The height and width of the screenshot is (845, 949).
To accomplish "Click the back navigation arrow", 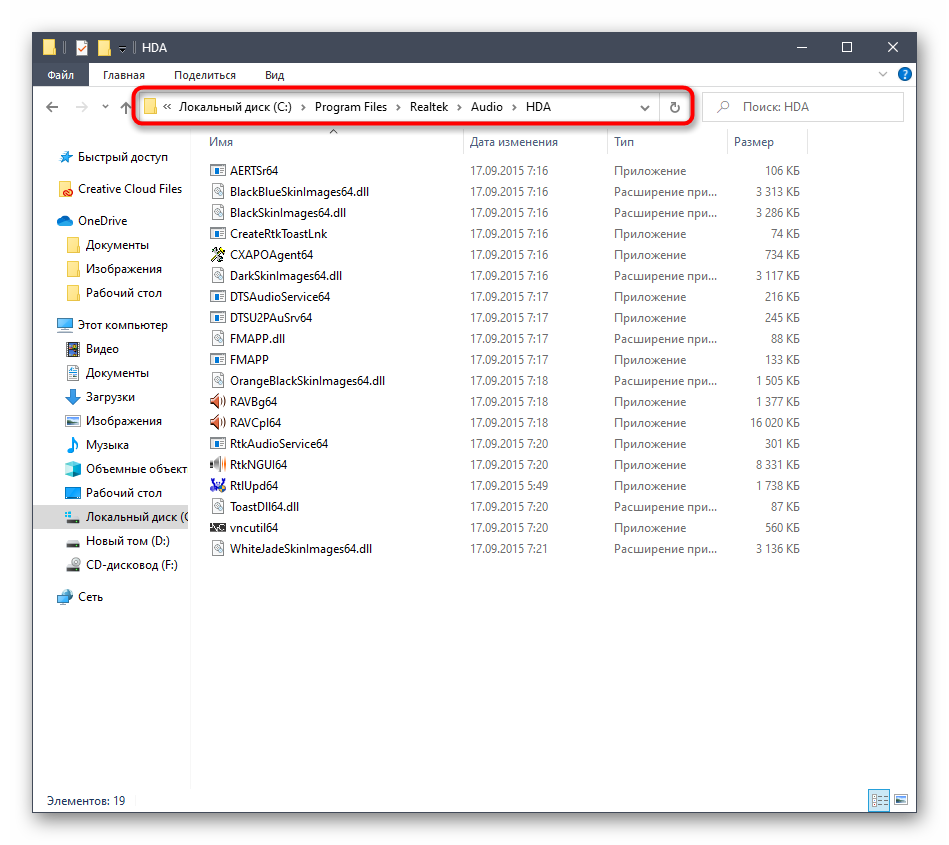I will [52, 108].
